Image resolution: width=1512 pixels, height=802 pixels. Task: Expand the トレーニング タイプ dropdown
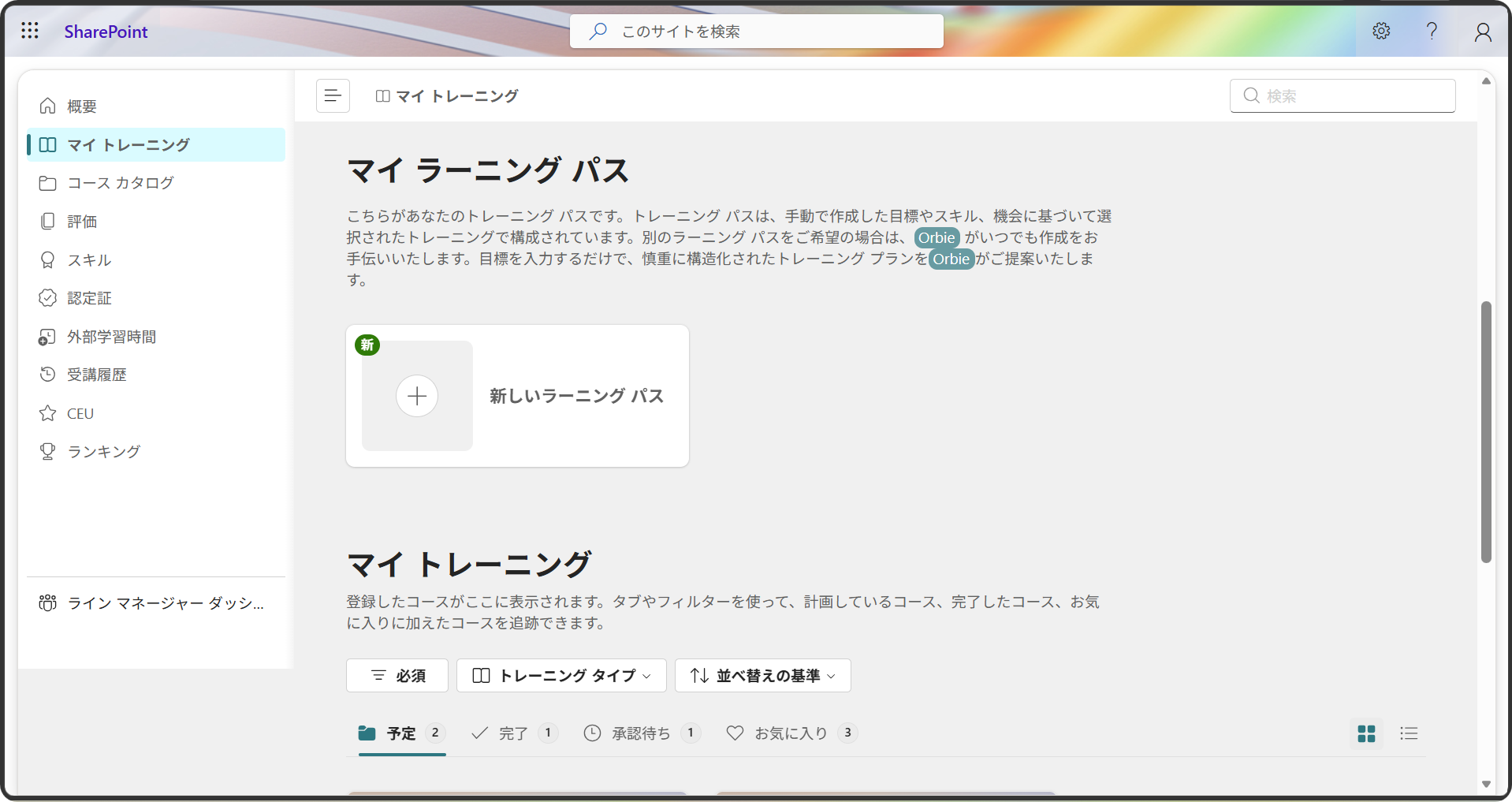point(561,676)
